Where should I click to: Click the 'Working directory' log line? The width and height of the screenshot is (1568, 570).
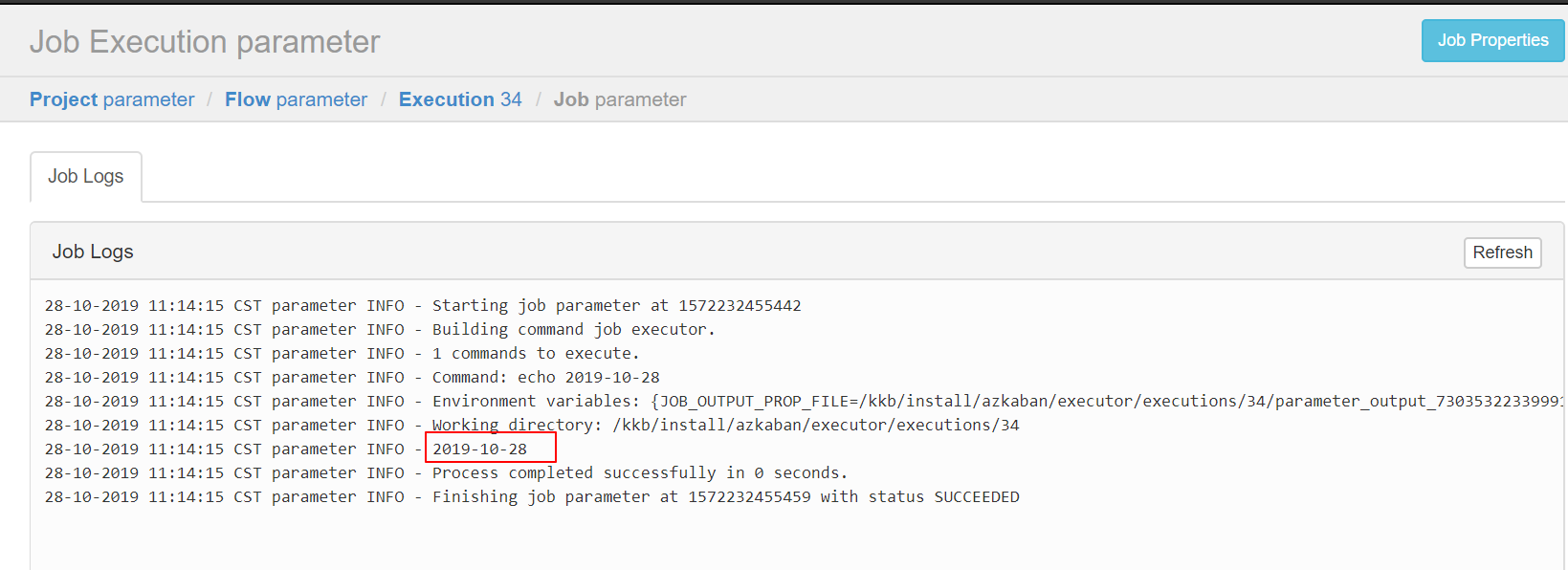point(532,426)
